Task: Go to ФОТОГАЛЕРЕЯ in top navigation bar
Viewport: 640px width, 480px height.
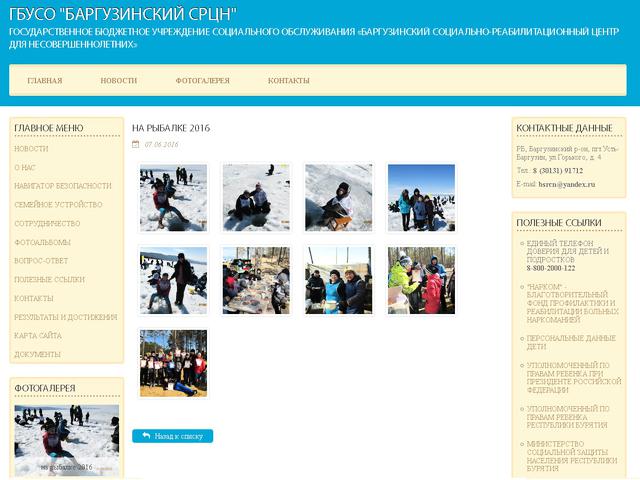Action: [202, 80]
